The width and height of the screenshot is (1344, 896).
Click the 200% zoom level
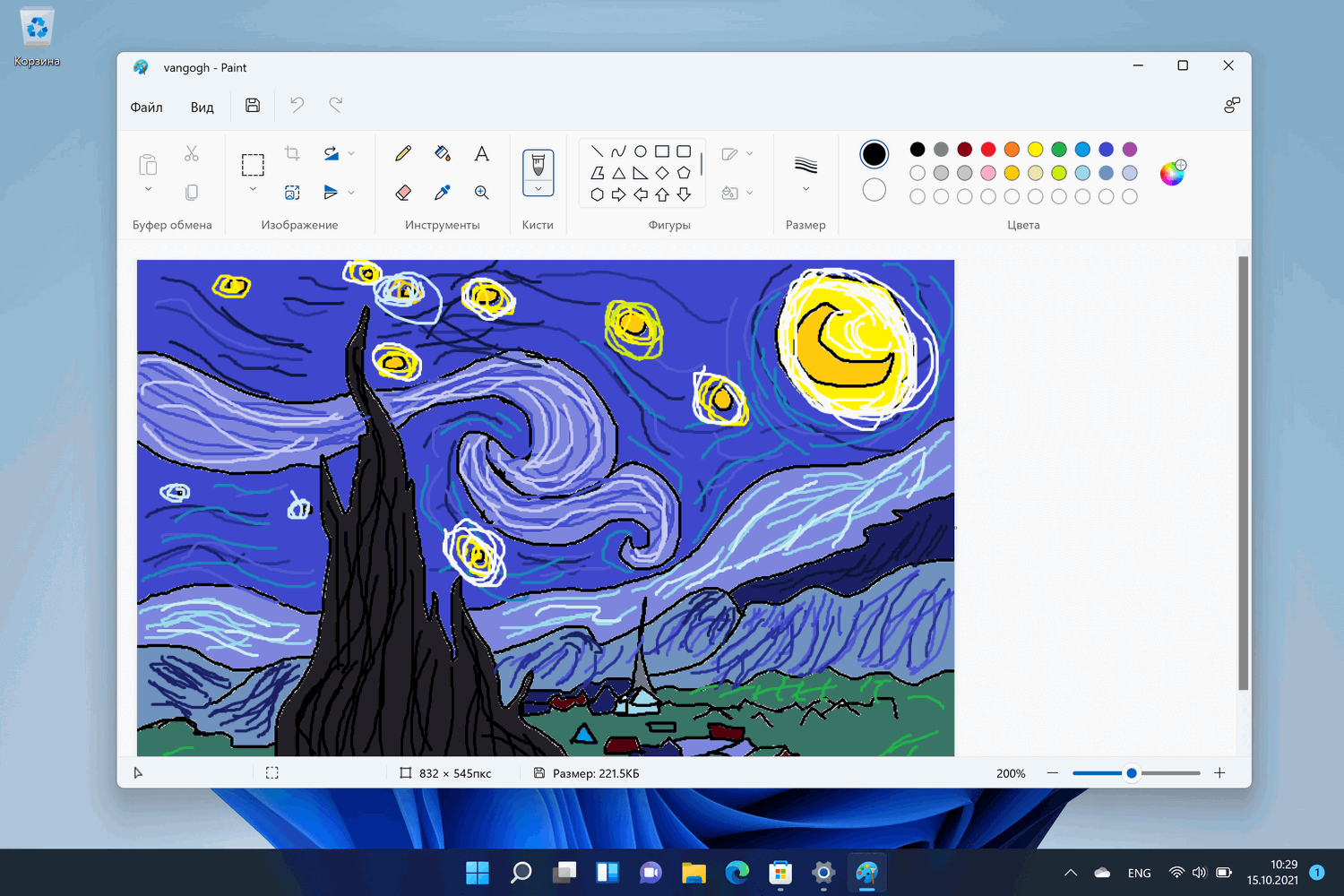pyautogui.click(x=1011, y=773)
